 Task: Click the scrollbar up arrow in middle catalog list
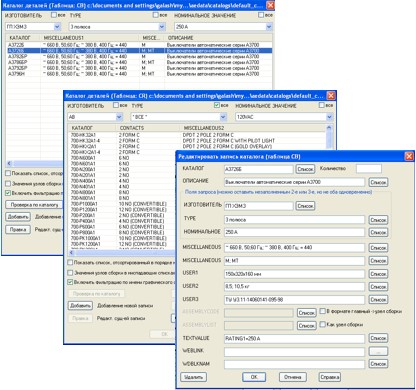[329, 128]
